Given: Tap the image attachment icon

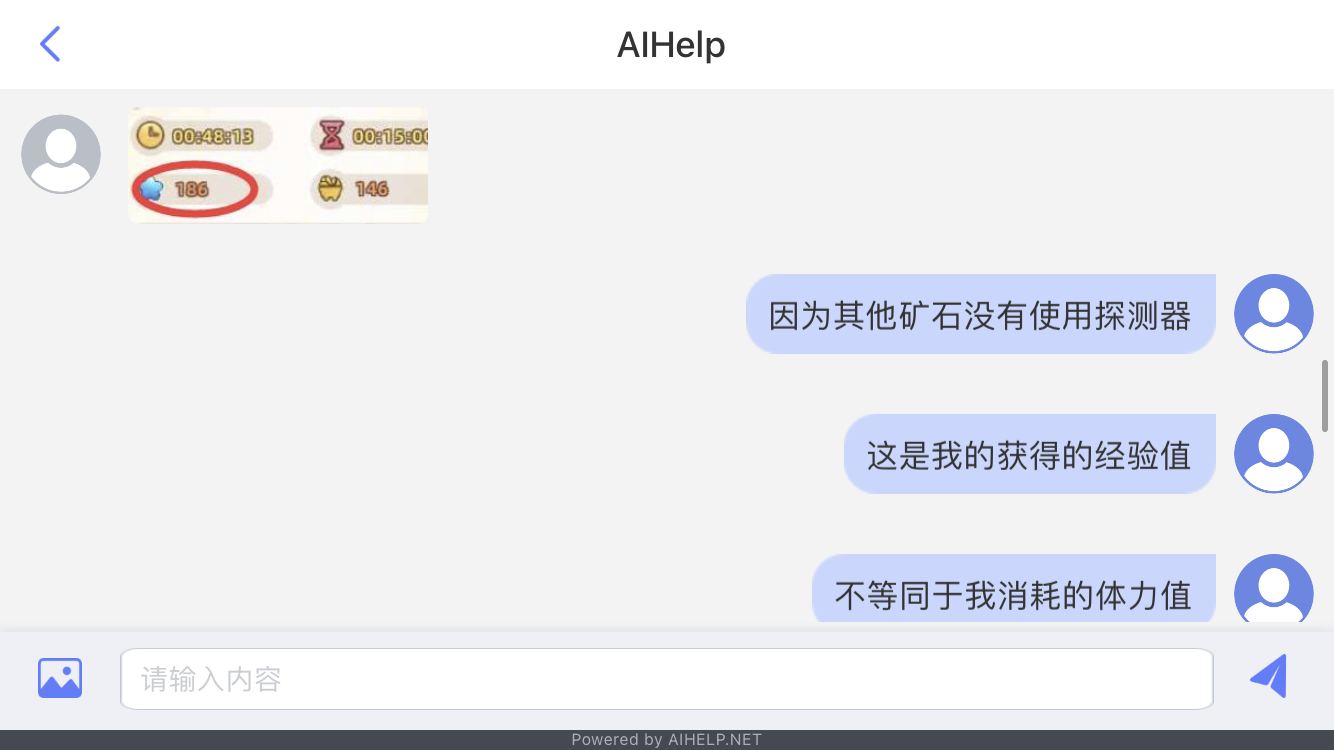Looking at the screenshot, I should tap(60, 678).
